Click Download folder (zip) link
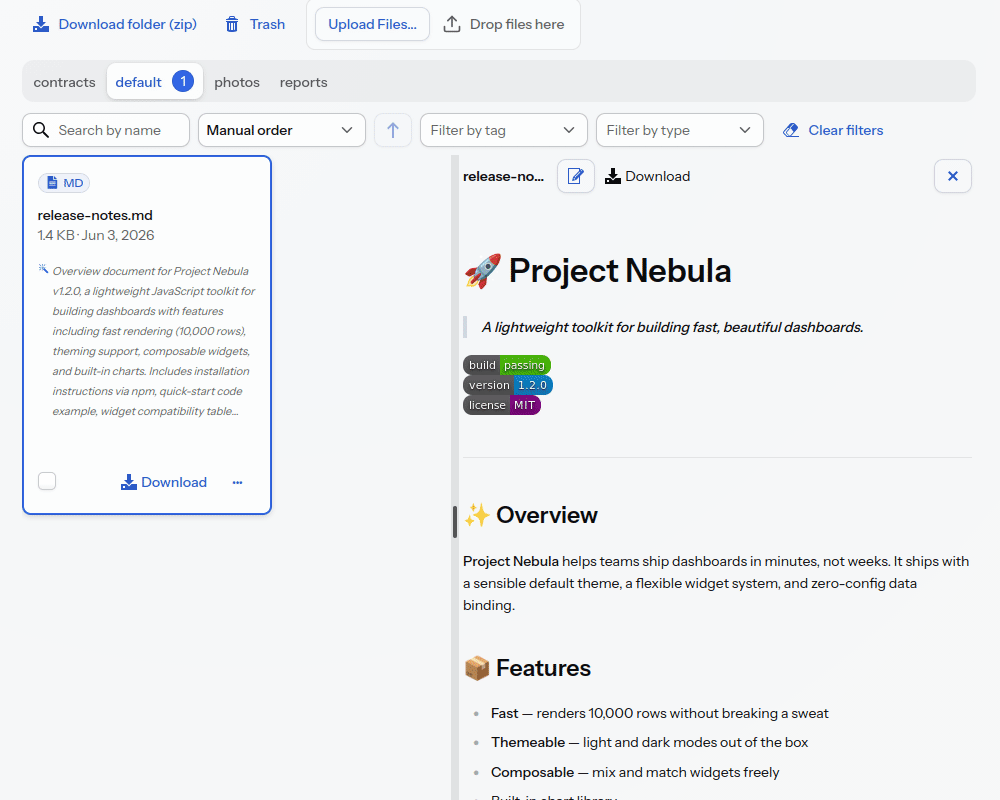1000x800 pixels. point(115,24)
